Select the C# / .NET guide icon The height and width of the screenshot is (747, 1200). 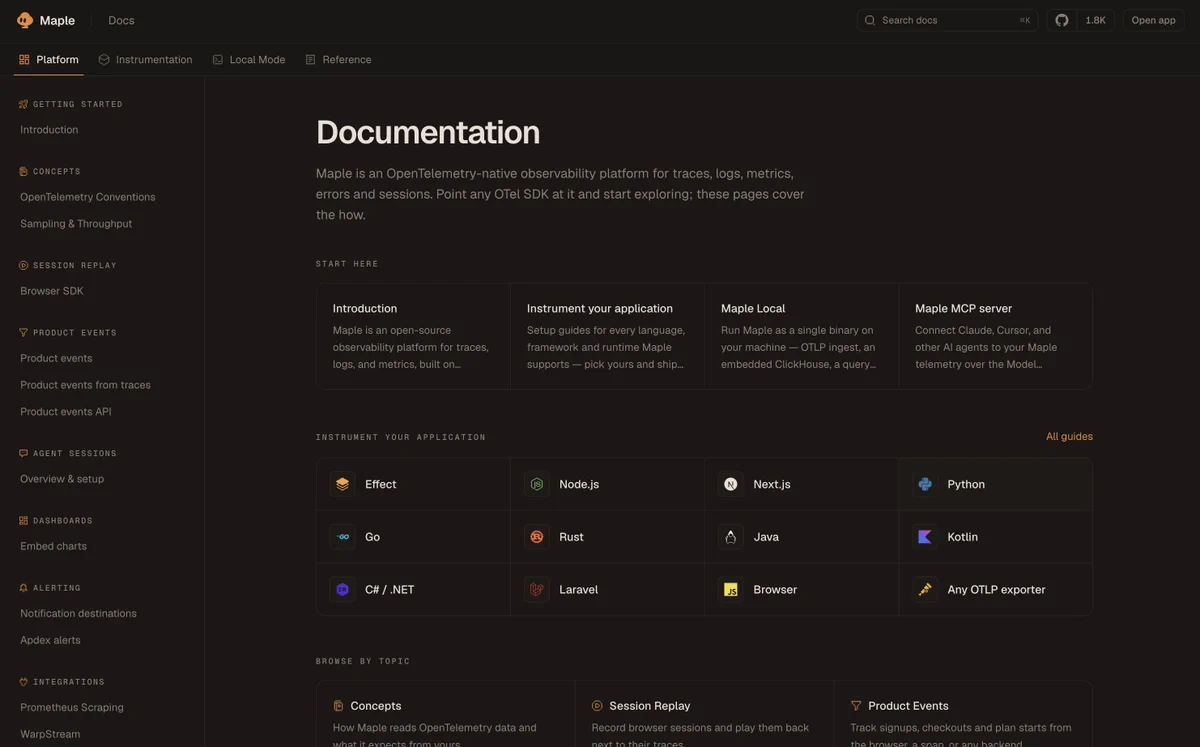pyautogui.click(x=343, y=590)
